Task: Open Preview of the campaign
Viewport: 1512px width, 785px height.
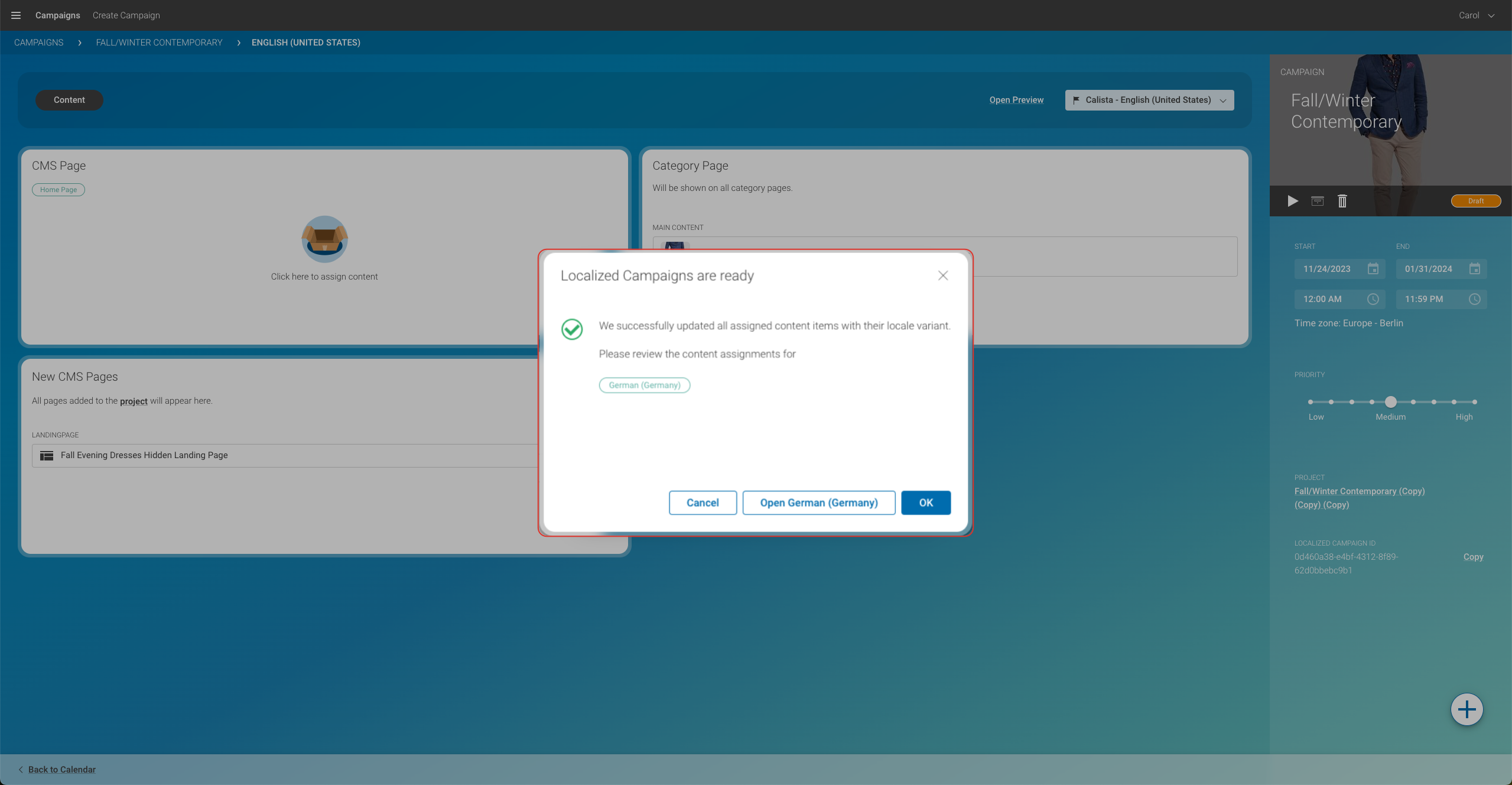Action: (1016, 99)
